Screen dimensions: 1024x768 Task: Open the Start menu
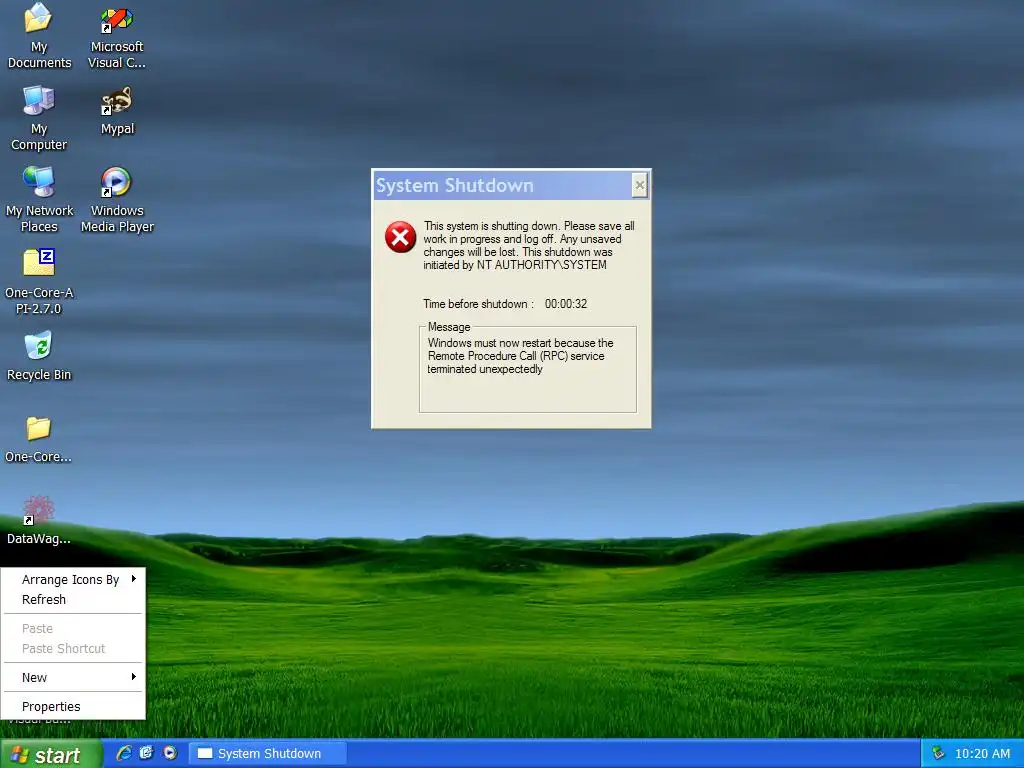pyautogui.click(x=51, y=754)
